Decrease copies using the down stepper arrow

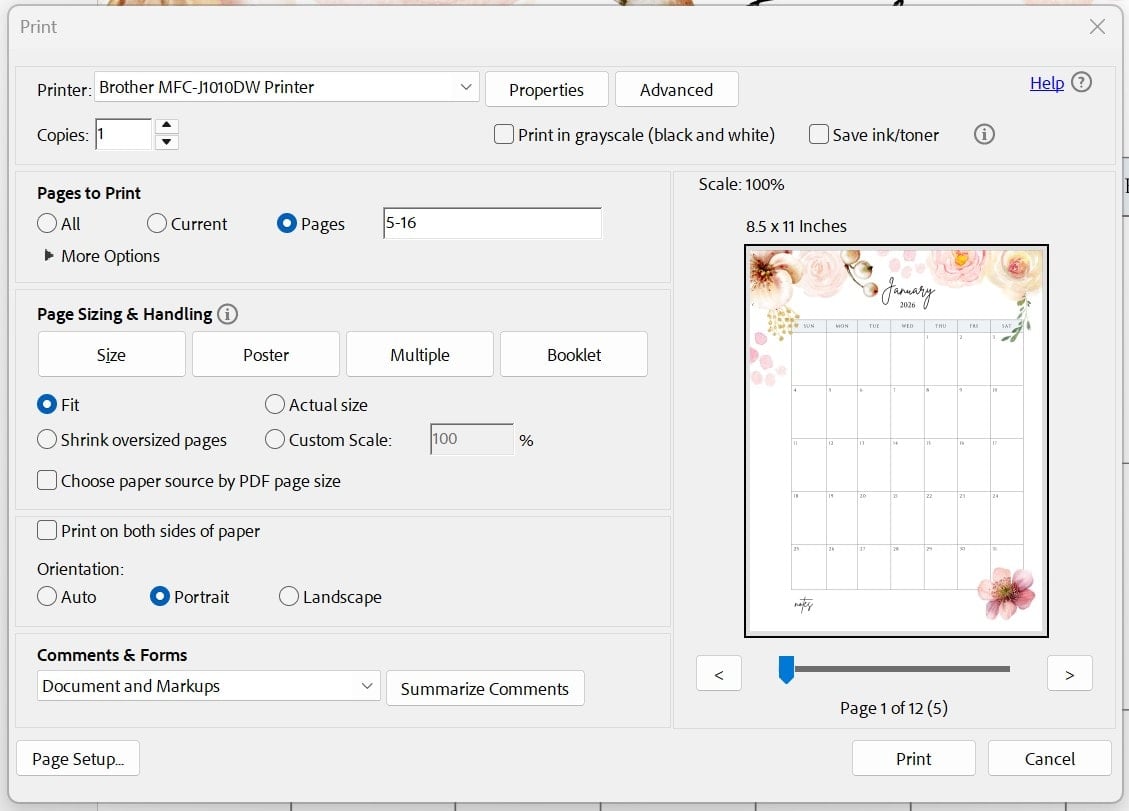coord(167,140)
